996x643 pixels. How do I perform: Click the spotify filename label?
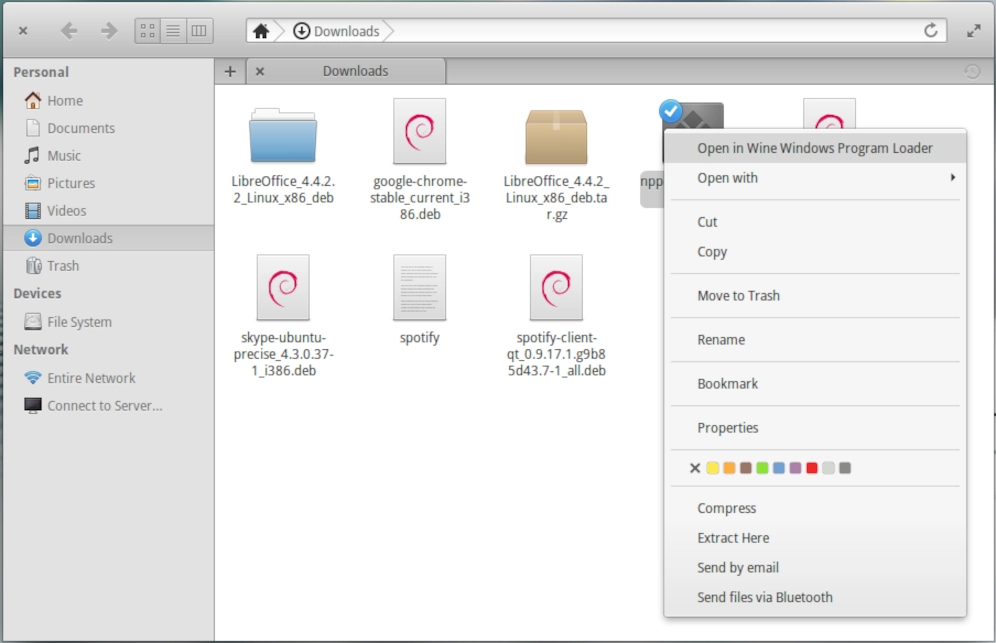419,338
